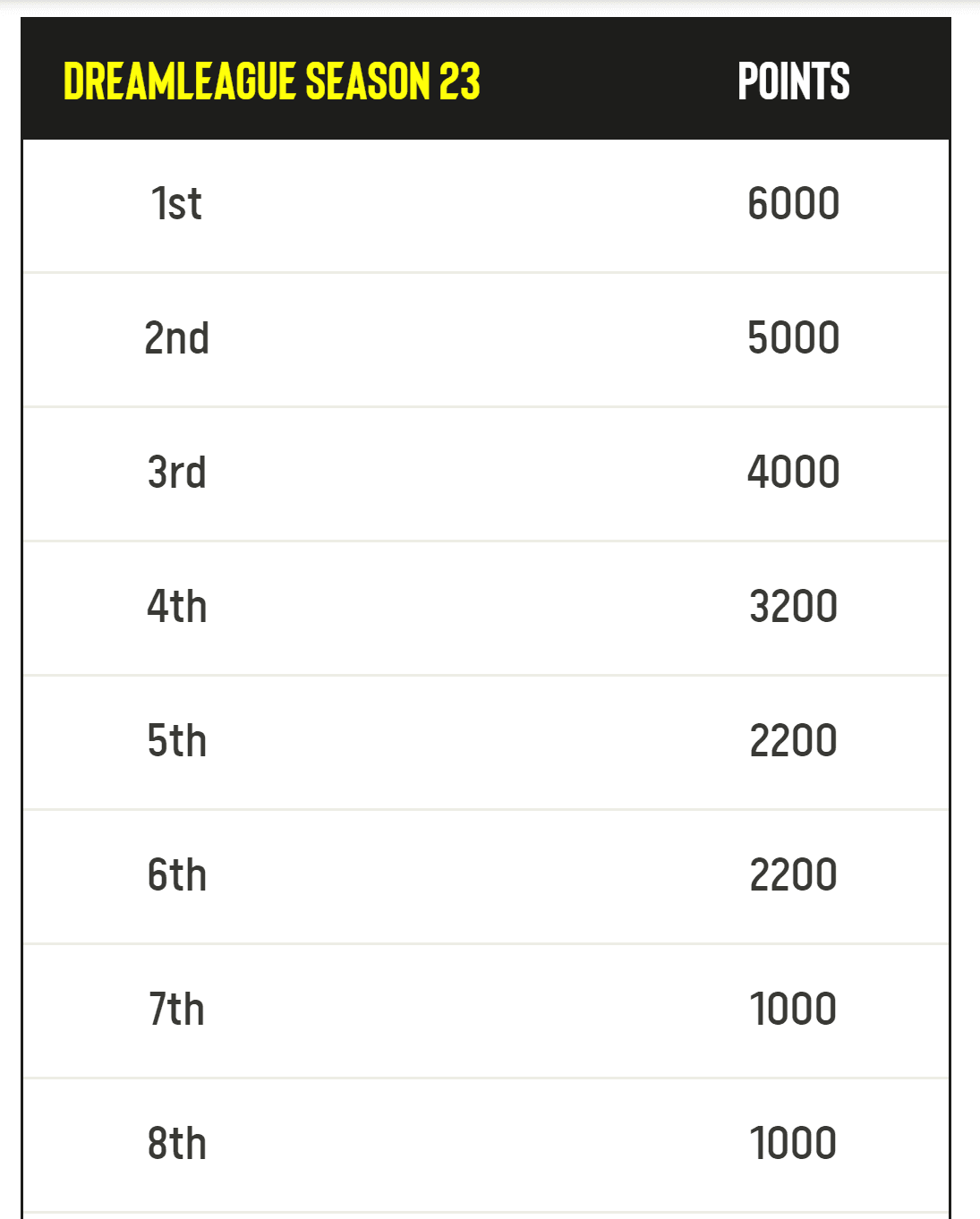The width and height of the screenshot is (980, 1219).
Task: Select the 8th place cell
Action: pyautogui.click(x=176, y=1144)
